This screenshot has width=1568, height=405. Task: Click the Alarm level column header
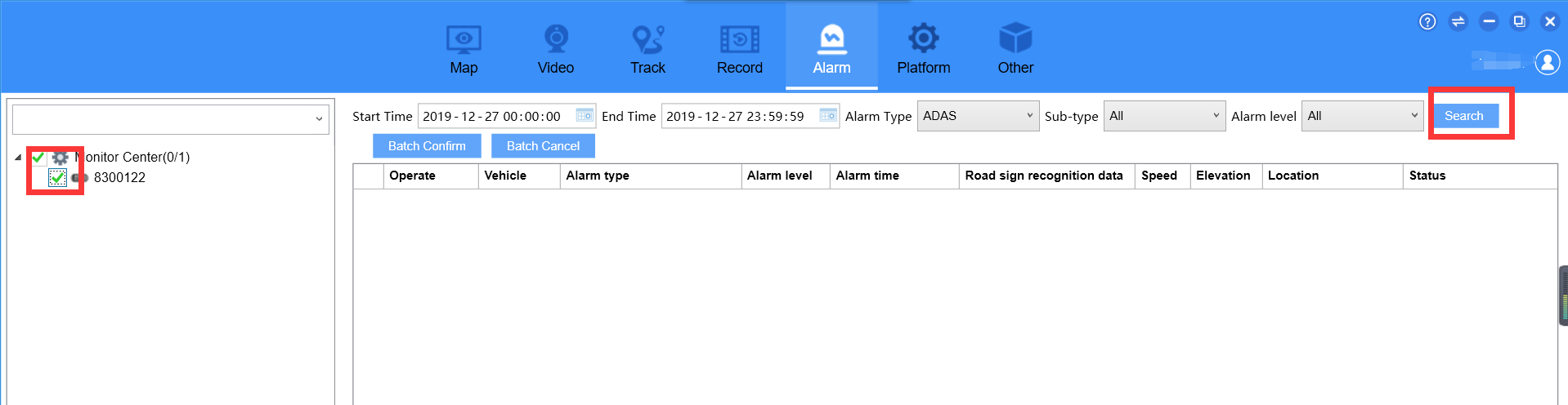tap(786, 176)
